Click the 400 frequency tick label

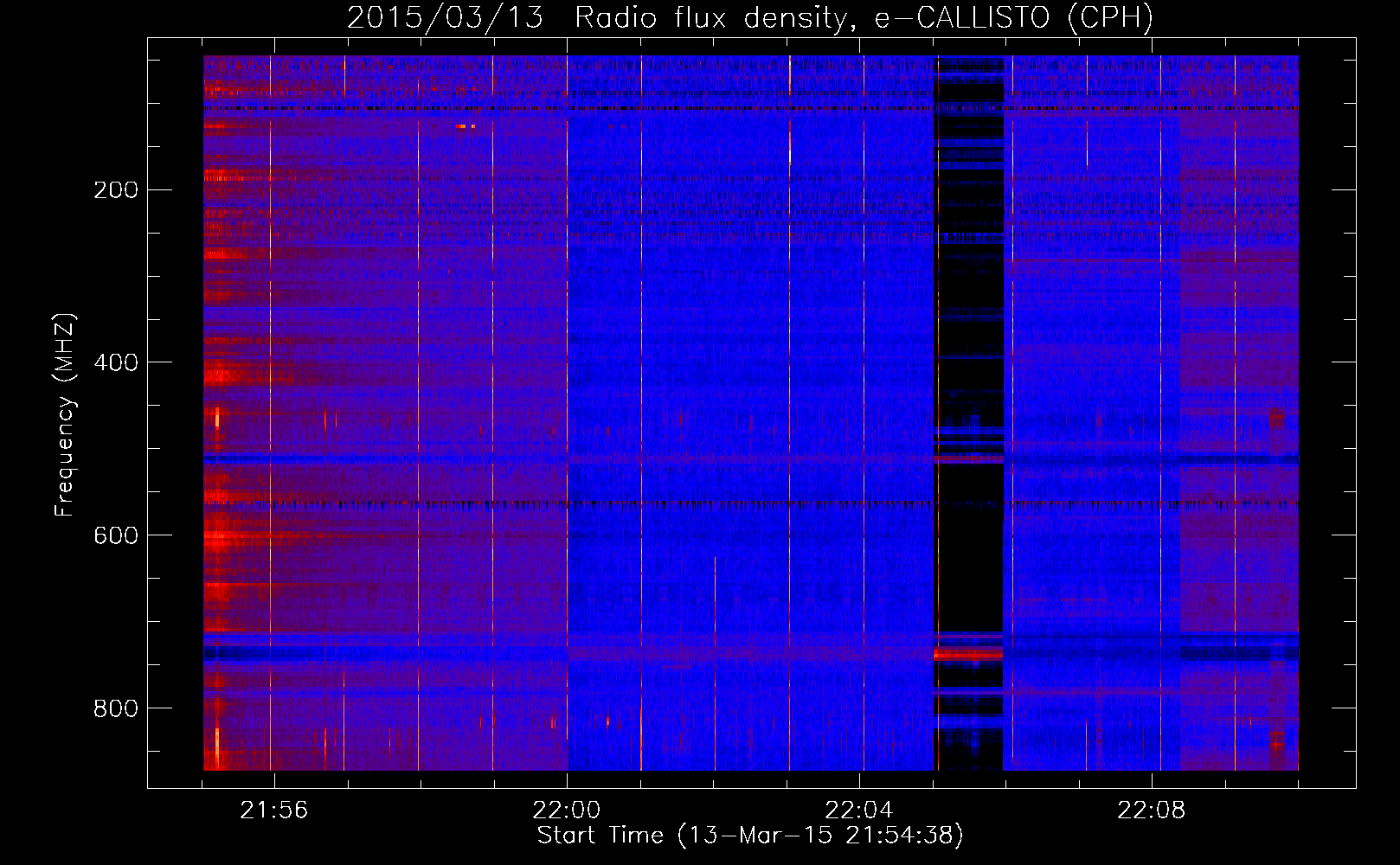pos(115,362)
